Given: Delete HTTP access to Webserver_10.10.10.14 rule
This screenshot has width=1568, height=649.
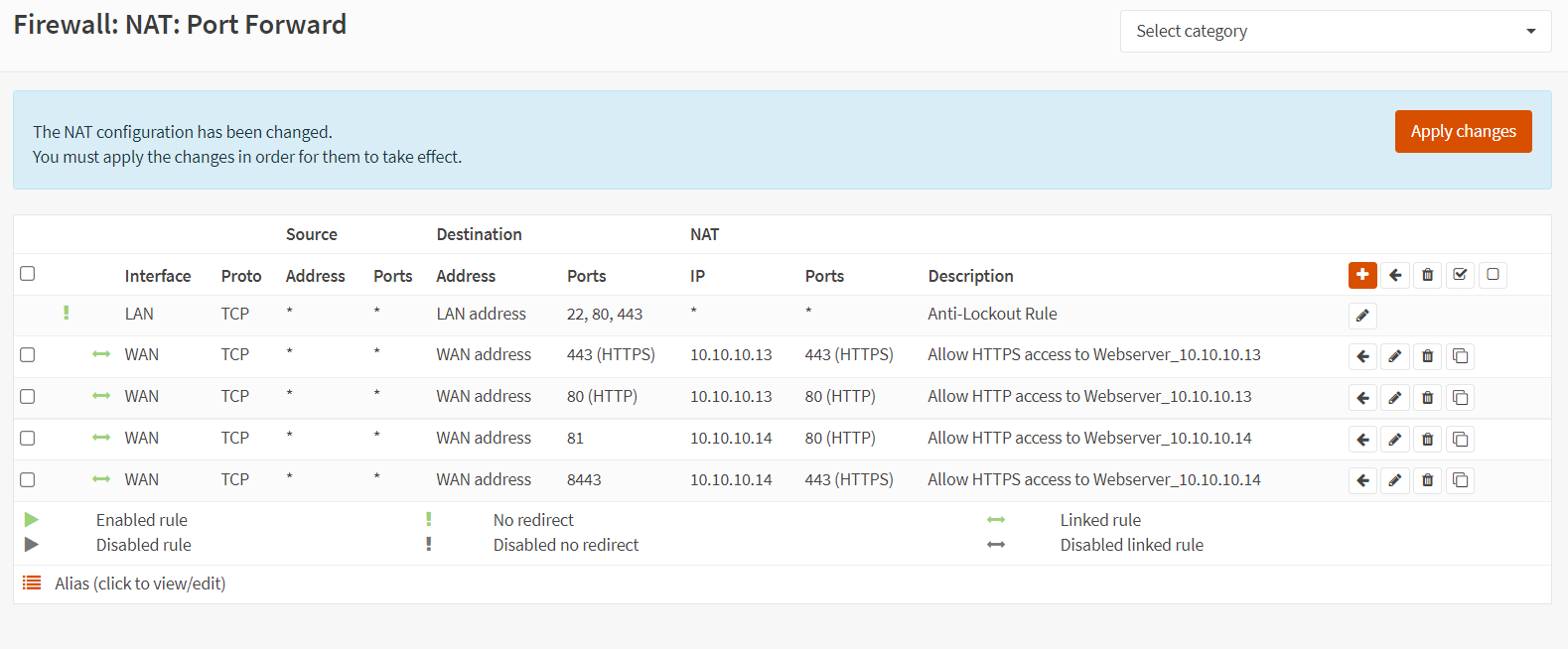Looking at the screenshot, I should (1428, 440).
